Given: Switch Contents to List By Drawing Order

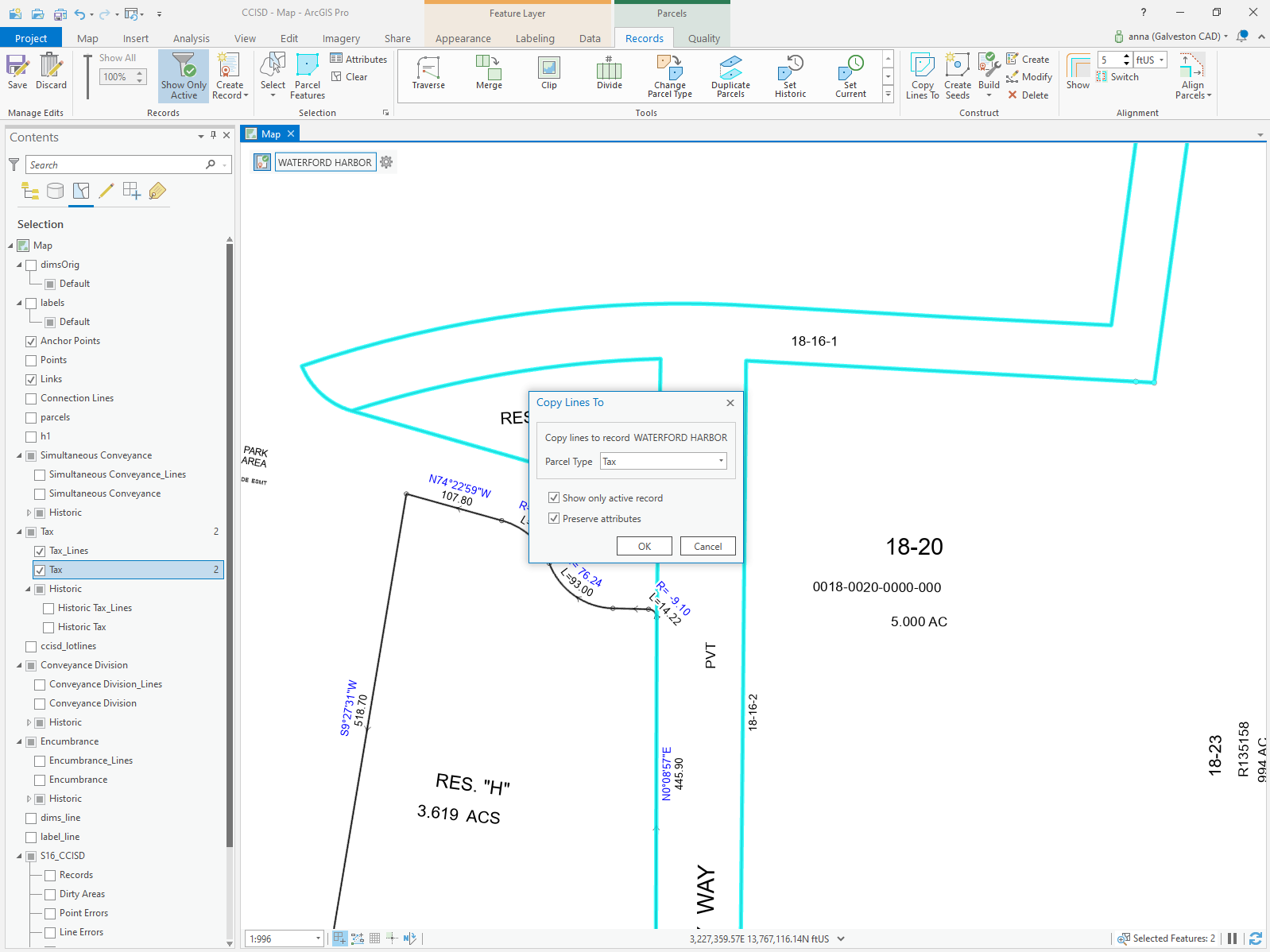Looking at the screenshot, I should click(30, 191).
